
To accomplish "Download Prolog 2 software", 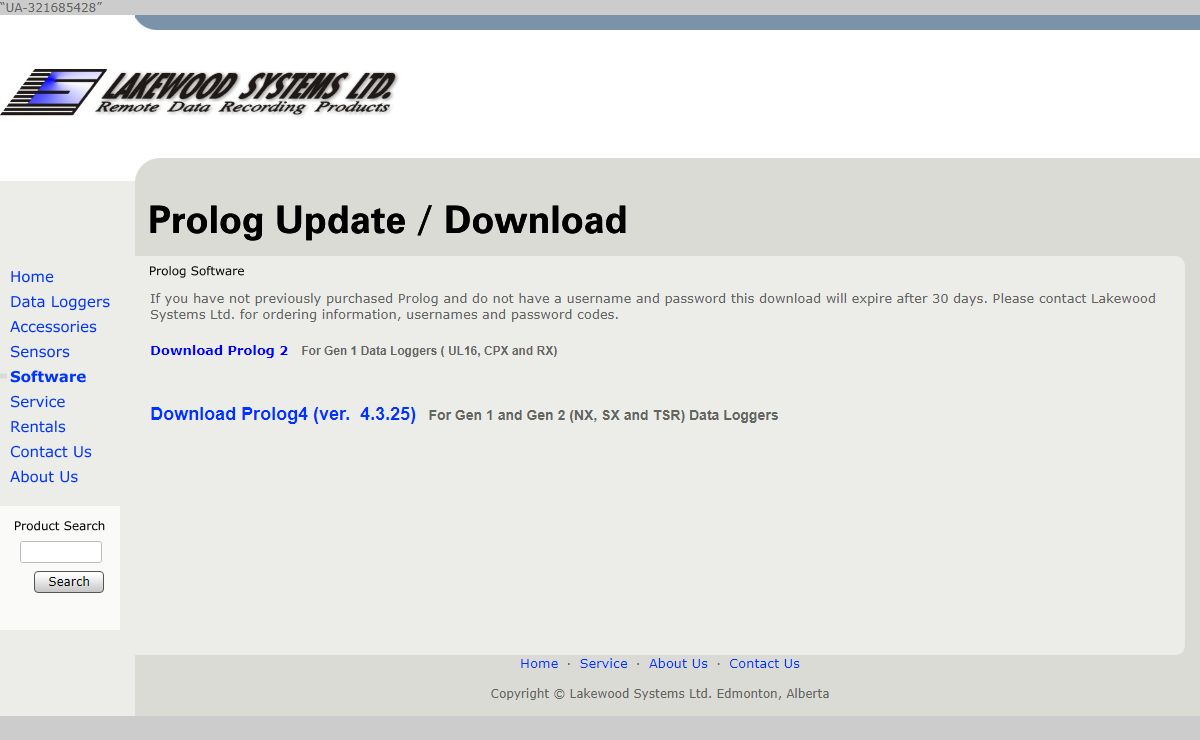I will (219, 351).
